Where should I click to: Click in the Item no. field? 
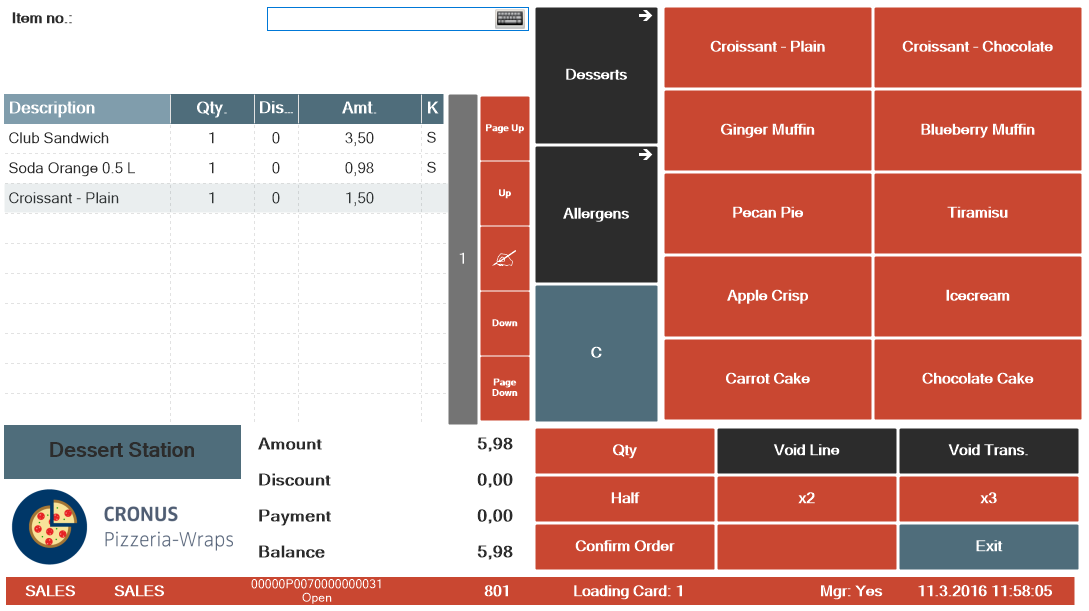click(380, 19)
